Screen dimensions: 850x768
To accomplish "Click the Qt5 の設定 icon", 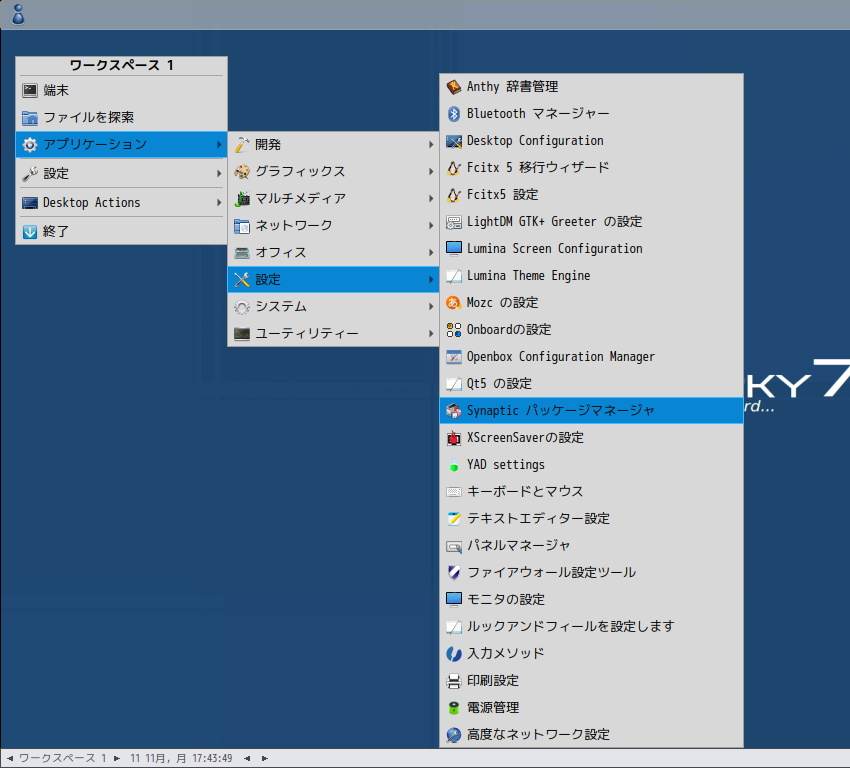I will click(454, 384).
